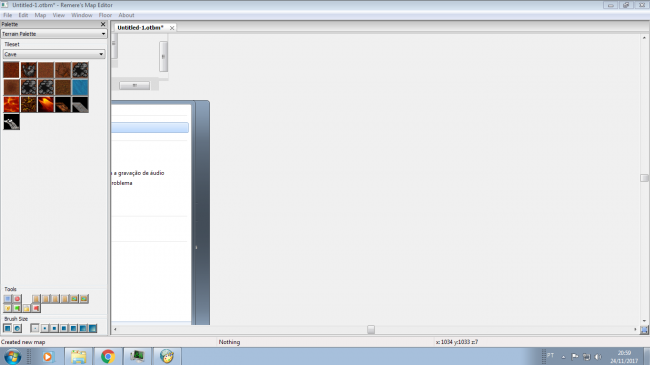Click the horizontal scrollbar thumb of the map
Image resolution: width=650 pixels, height=365 pixels.
pyautogui.click(x=371, y=329)
